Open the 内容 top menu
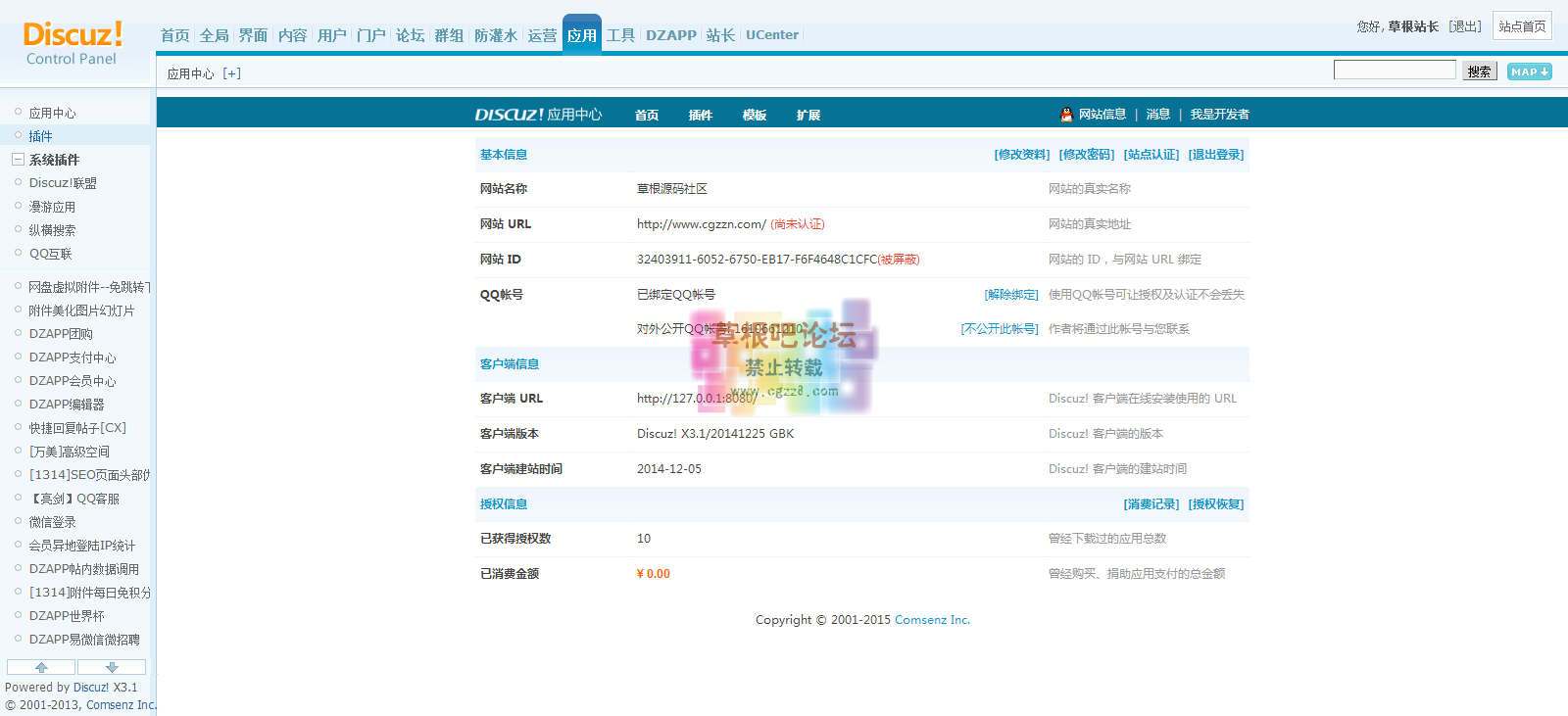This screenshot has width=1568, height=716. 292,35
